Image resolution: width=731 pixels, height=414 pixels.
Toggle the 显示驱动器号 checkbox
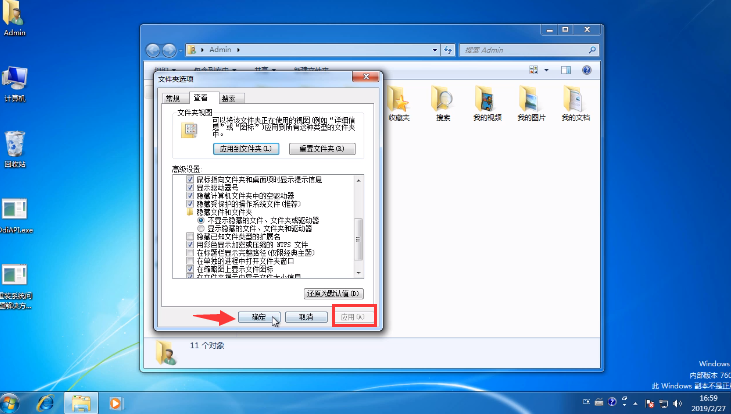pos(190,187)
